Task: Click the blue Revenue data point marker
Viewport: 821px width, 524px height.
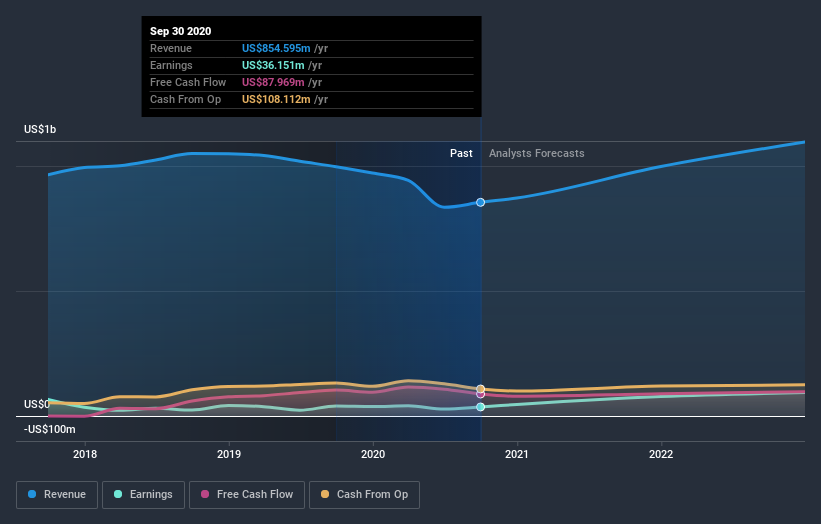Action: 480,202
